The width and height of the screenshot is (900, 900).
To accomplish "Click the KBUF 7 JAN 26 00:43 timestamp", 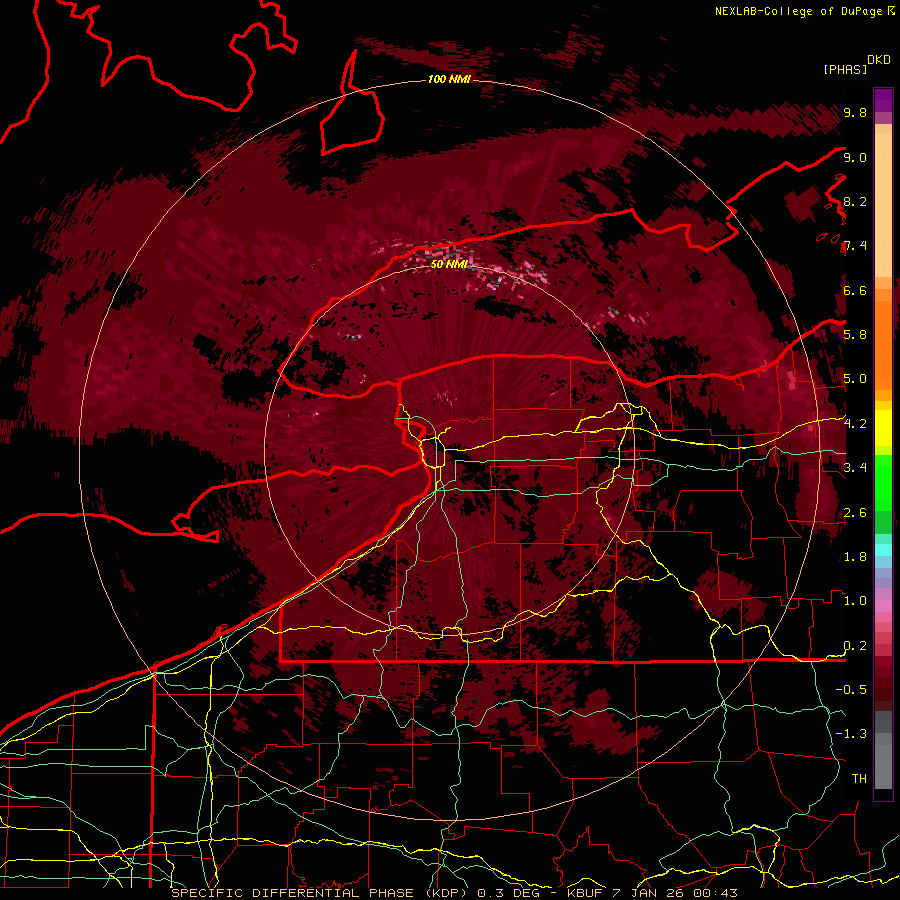I will (x=652, y=893).
